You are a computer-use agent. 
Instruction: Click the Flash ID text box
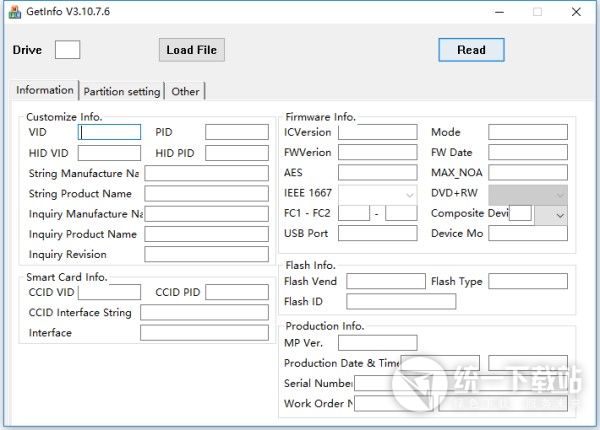tap(400, 301)
